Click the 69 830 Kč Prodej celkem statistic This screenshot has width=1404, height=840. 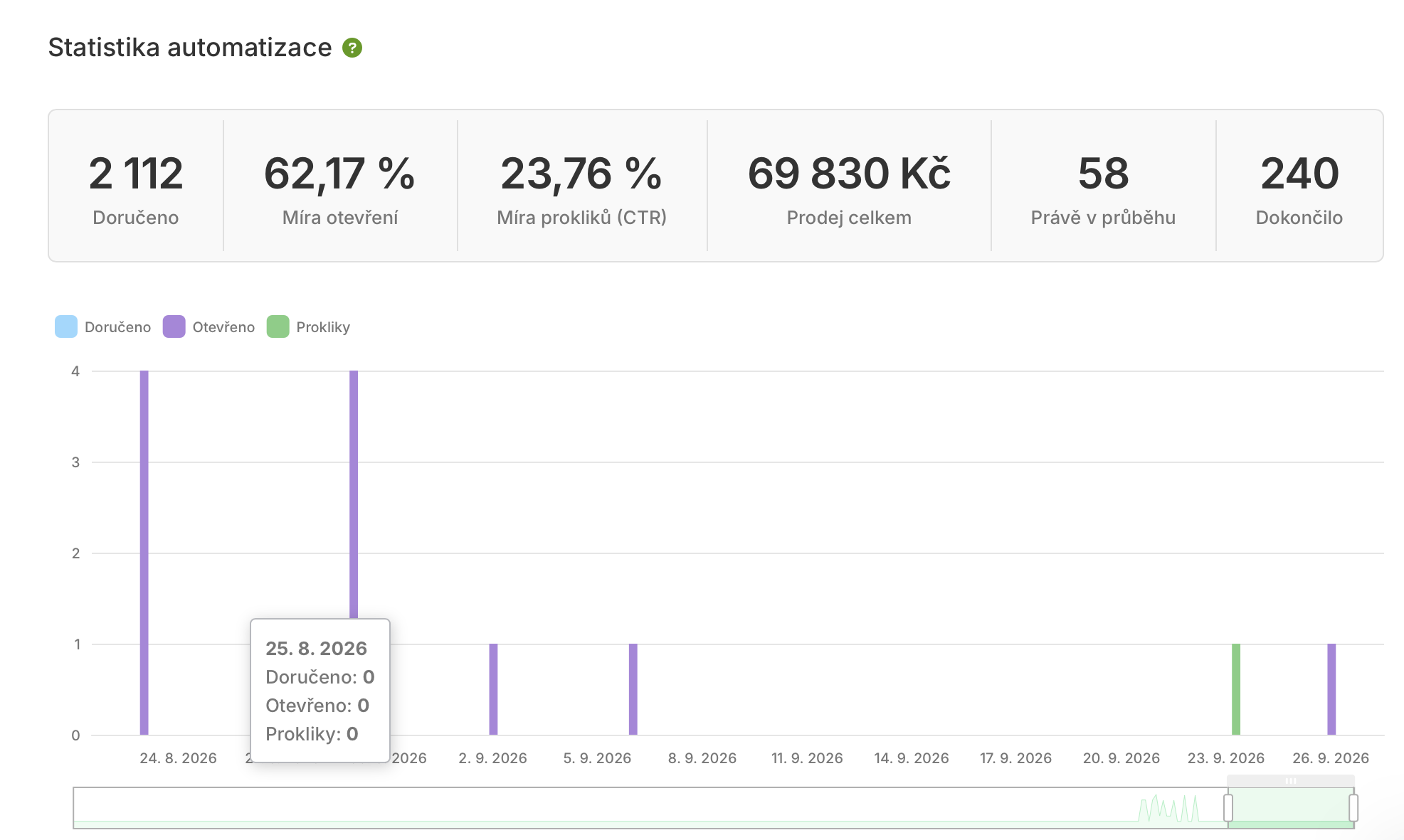[x=849, y=186]
